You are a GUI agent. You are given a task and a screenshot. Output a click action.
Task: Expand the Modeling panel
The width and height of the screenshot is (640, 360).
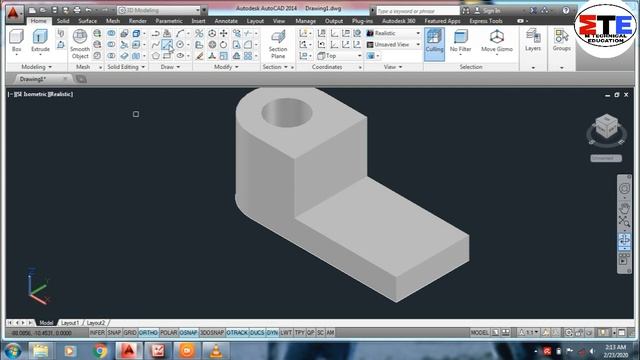click(36, 67)
